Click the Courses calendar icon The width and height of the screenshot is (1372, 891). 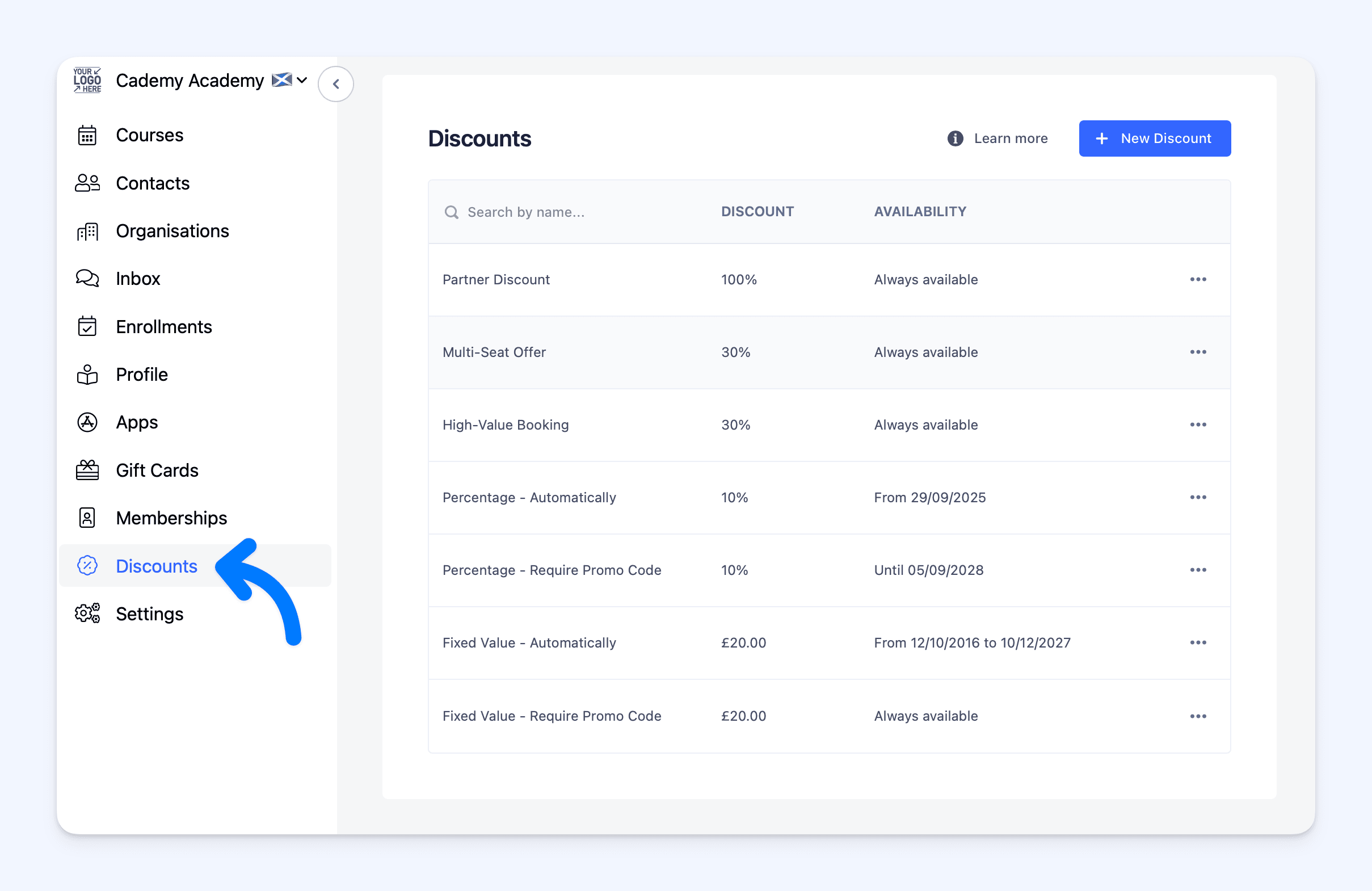pyautogui.click(x=87, y=135)
